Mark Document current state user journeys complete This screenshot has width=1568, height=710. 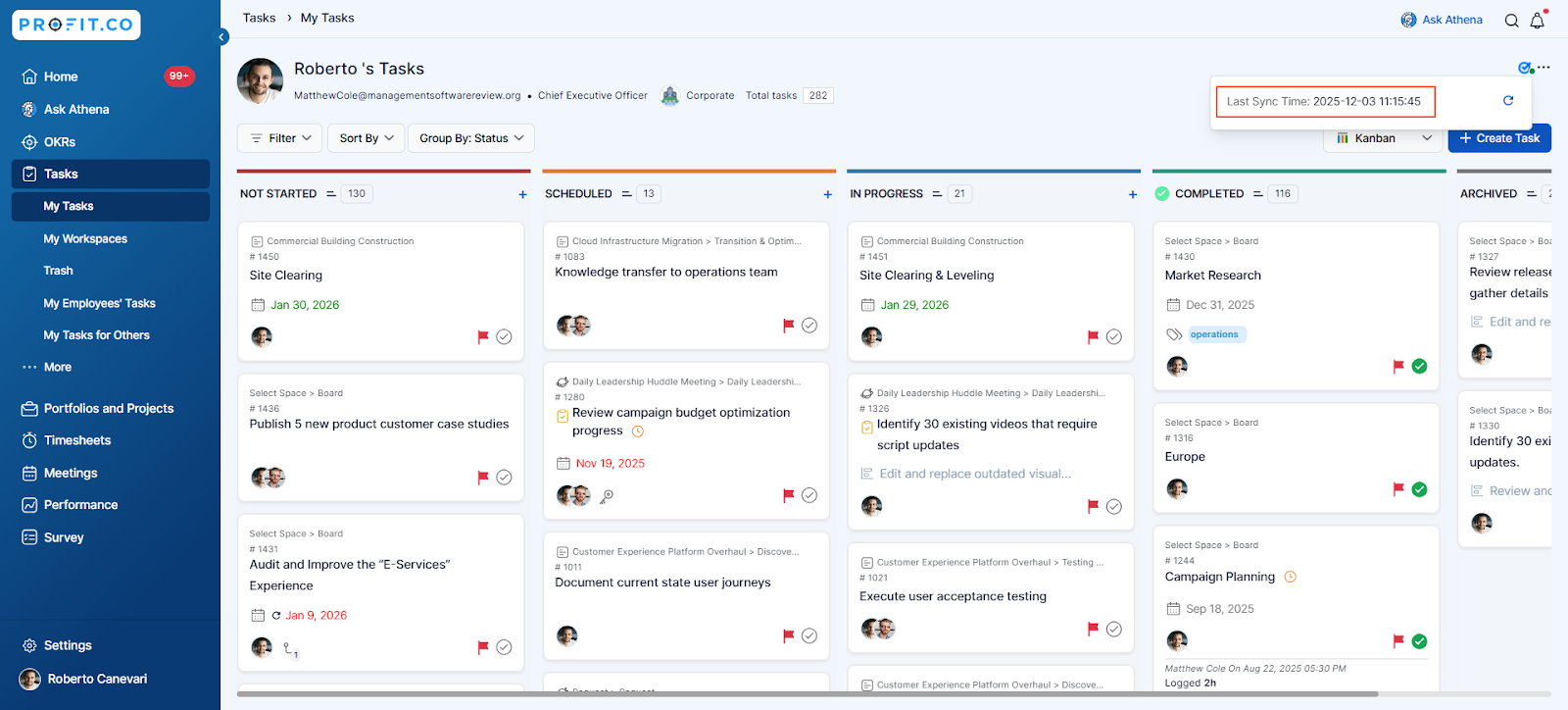[809, 635]
